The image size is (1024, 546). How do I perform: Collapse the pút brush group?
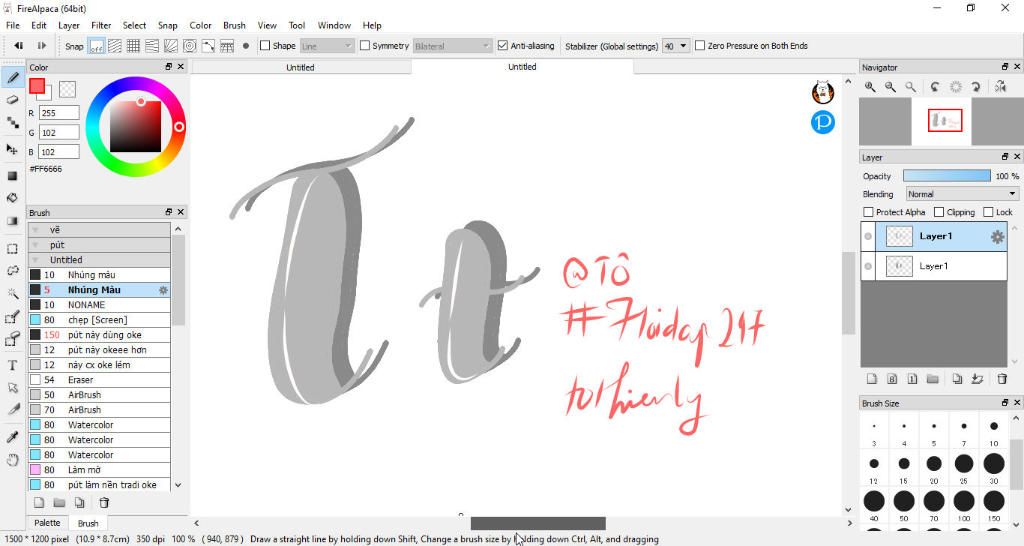35,245
